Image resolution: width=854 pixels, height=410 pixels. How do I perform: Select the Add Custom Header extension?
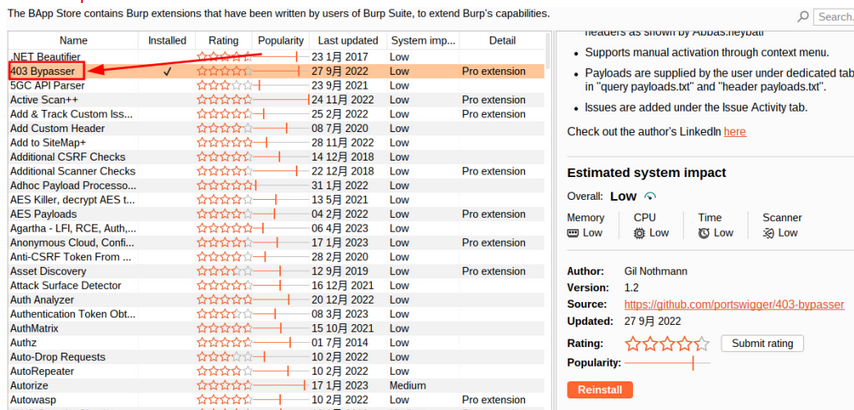coord(276,128)
